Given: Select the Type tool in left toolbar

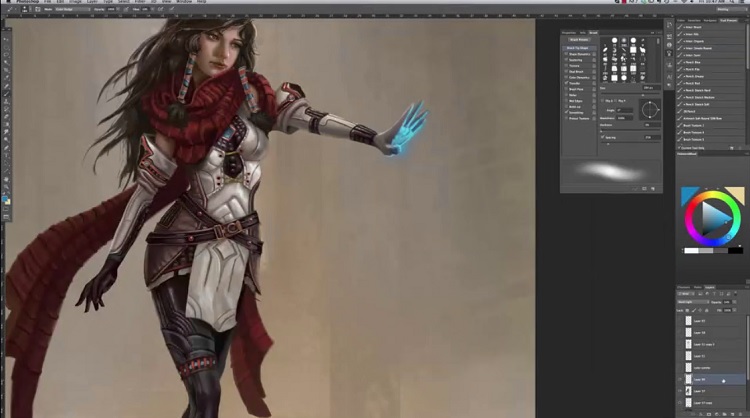Looking at the screenshot, I should click(6, 156).
